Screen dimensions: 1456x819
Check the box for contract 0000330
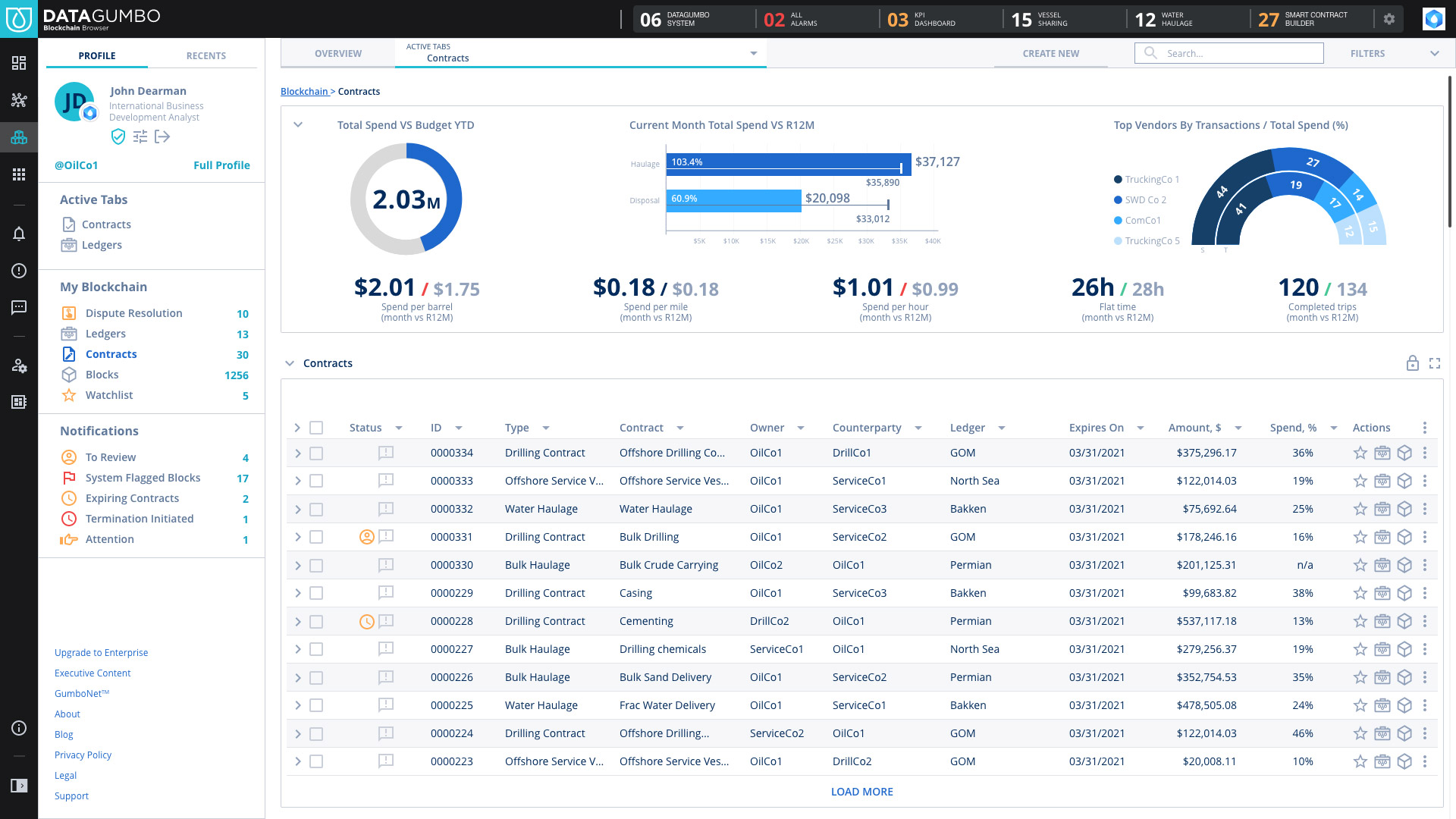316,566
